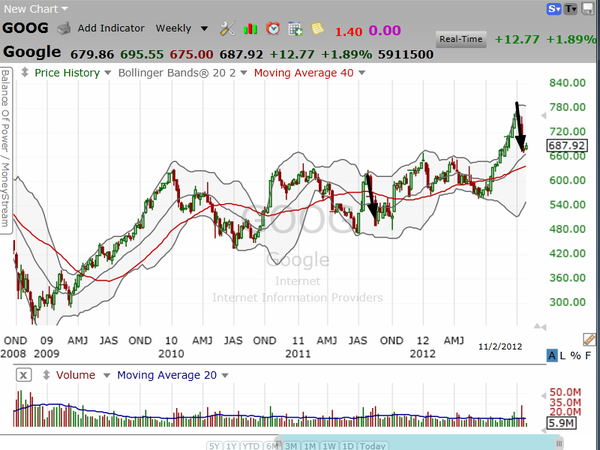Click the gray T dropdown icon
The height and width of the screenshot is (450, 600).
[571, 9]
